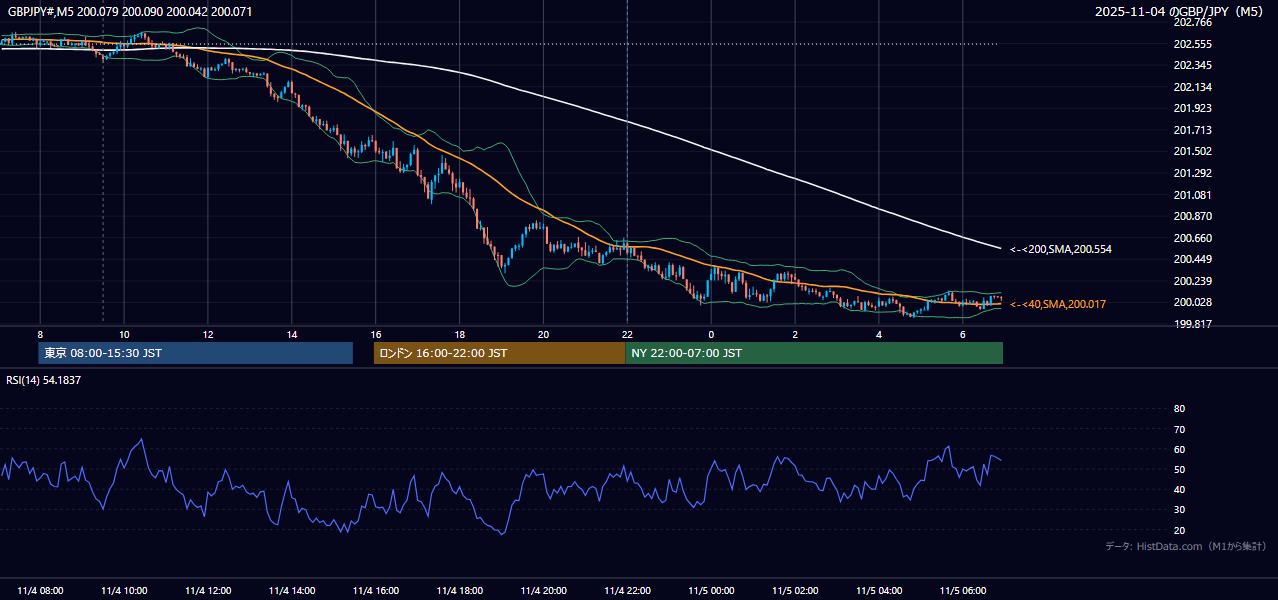Screen dimensions: 1278x600
Task: Click the RSI axis level 70
Action: (x=1179, y=429)
